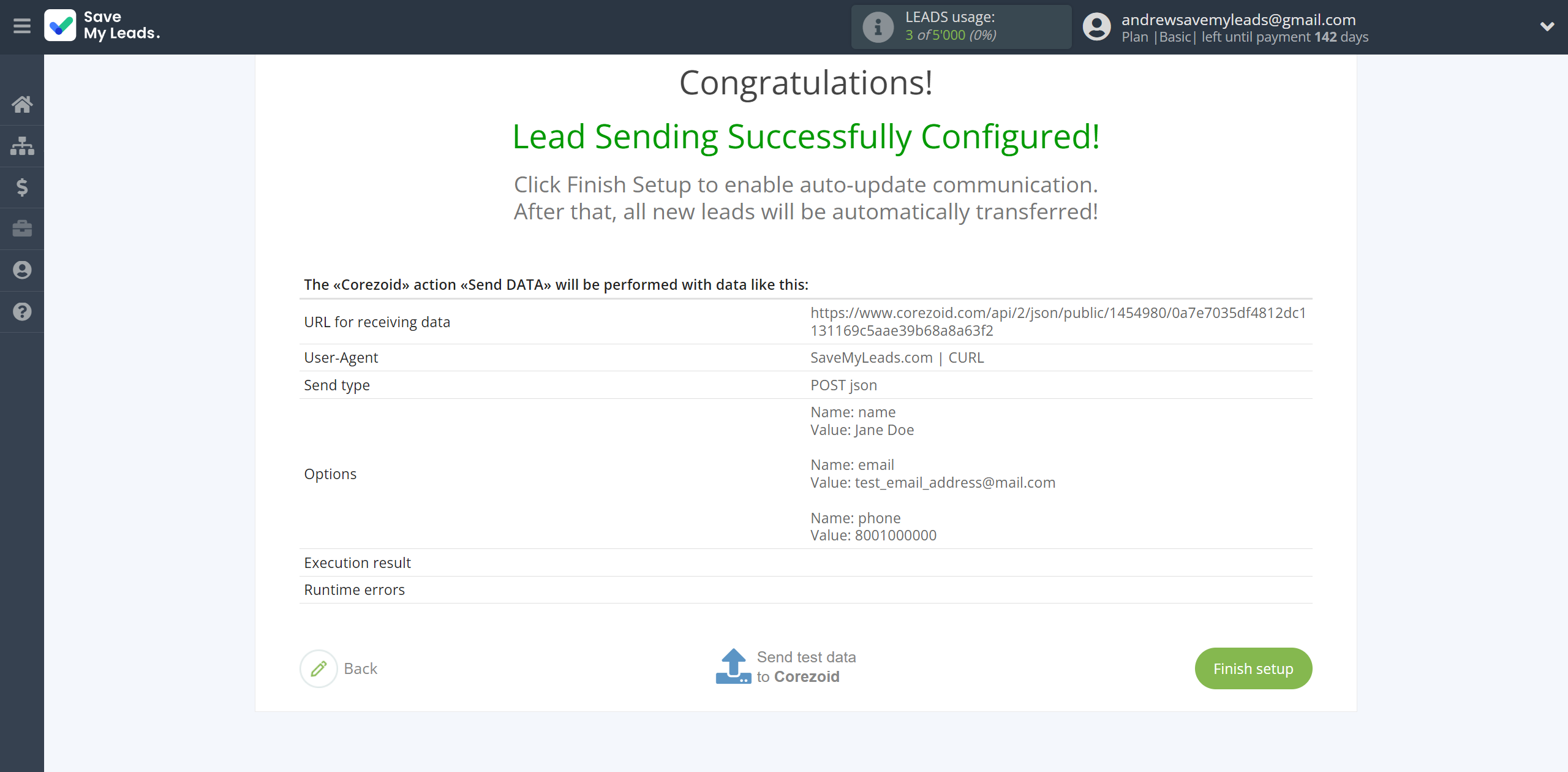This screenshot has width=1568, height=772.
Task: Click the LEADS usage counter panel
Action: (x=961, y=27)
